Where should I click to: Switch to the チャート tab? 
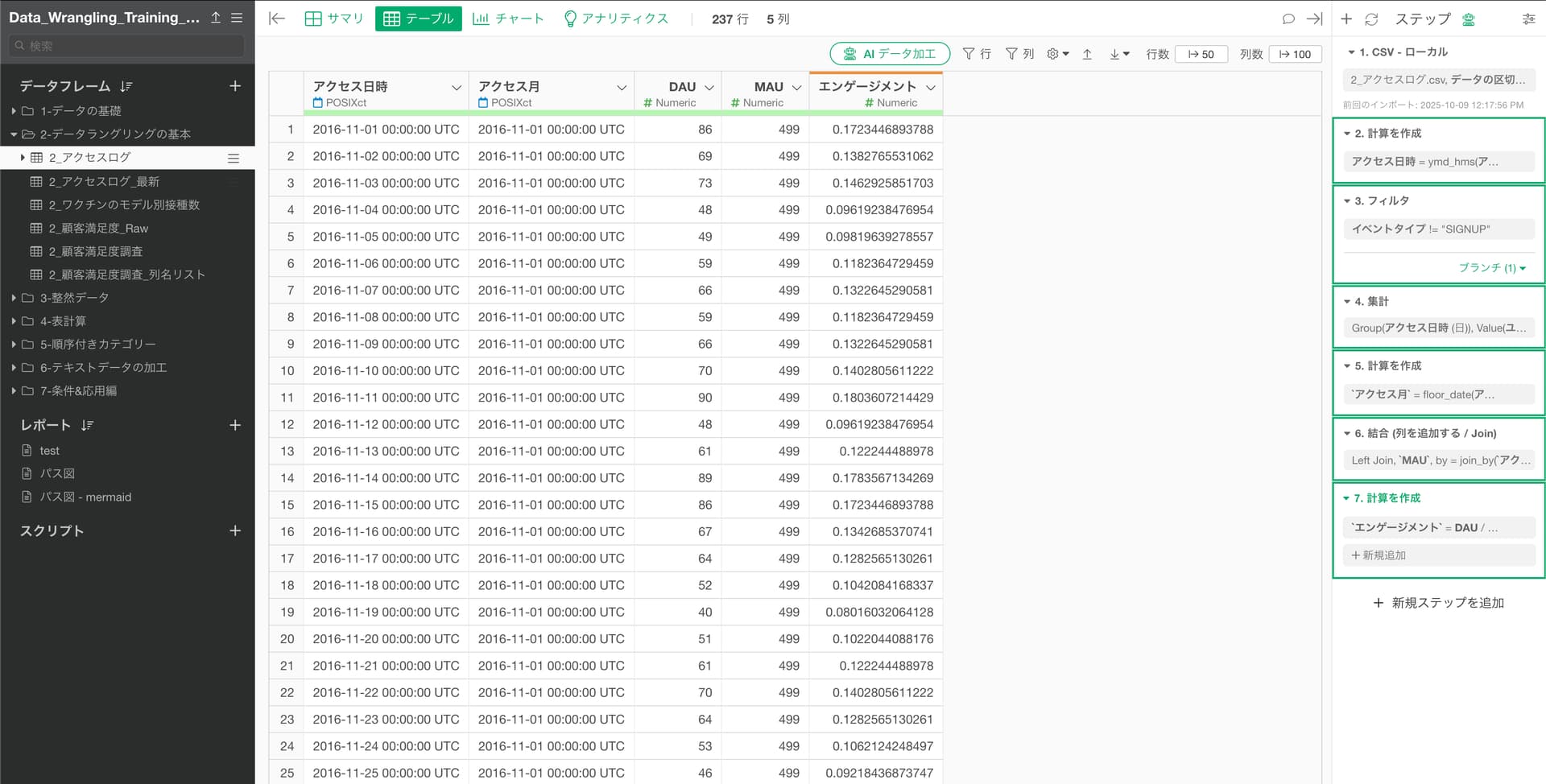[508, 19]
